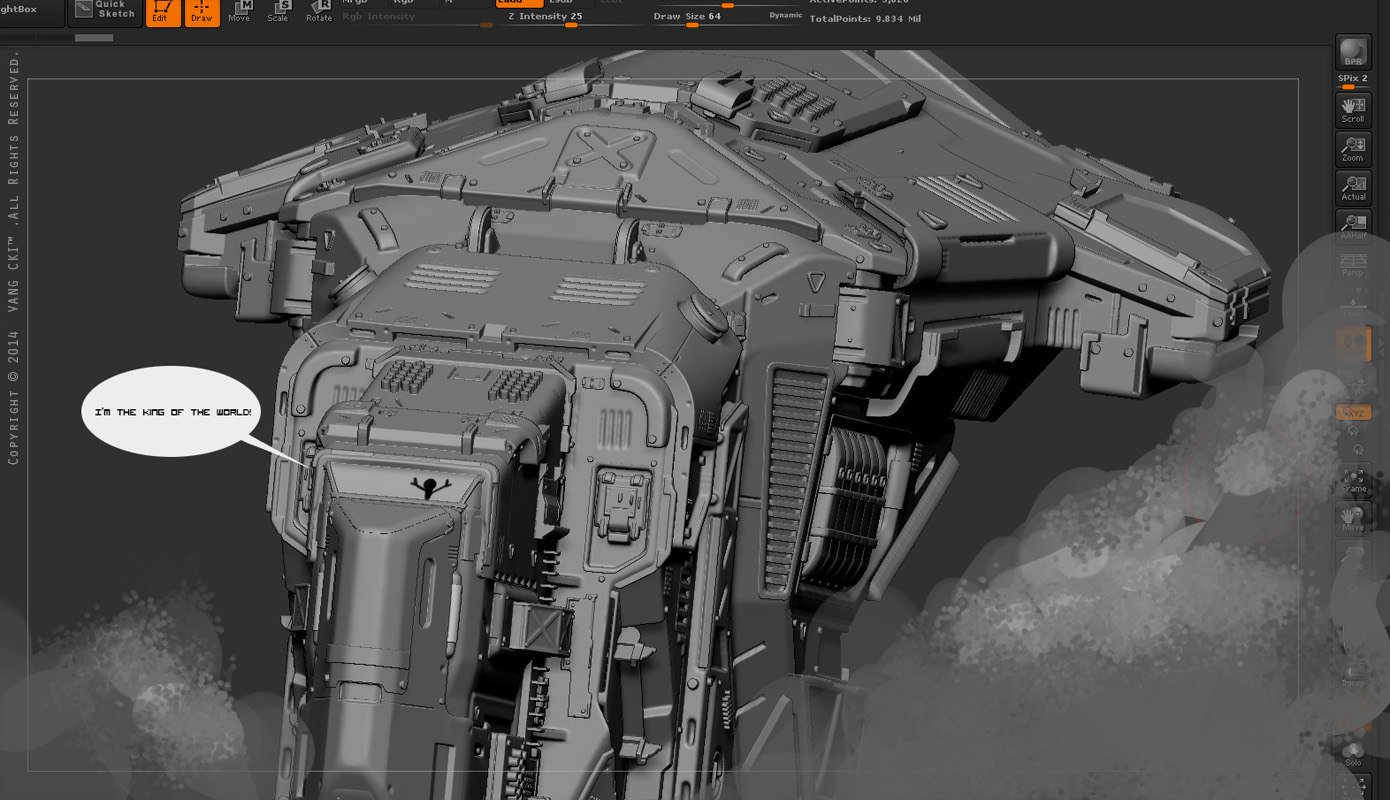Toggle Persp perspective view
This screenshot has height=800, width=1390.
tap(1353, 265)
